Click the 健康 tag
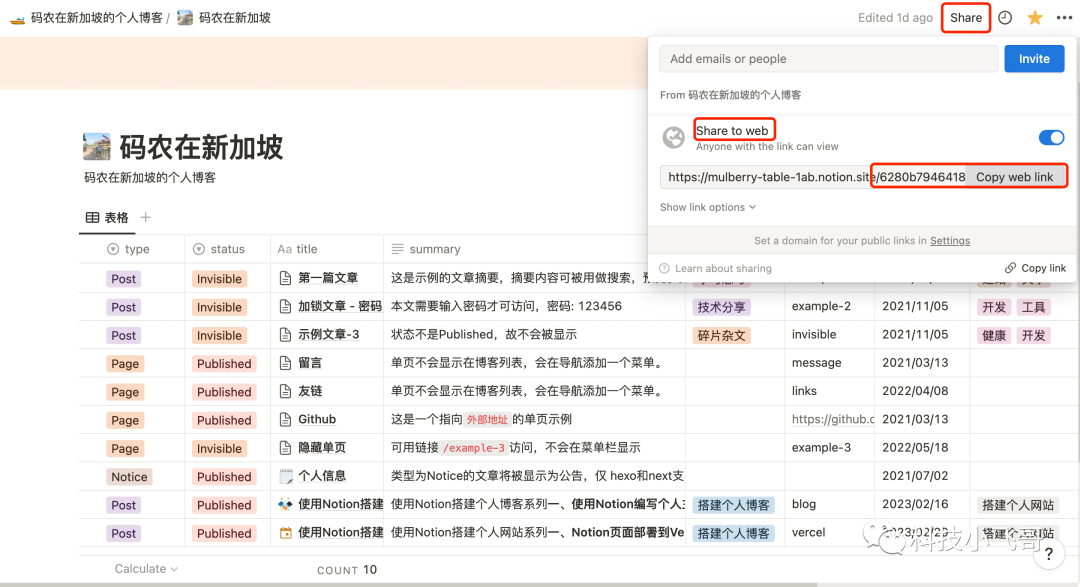1080x587 pixels. (x=994, y=336)
